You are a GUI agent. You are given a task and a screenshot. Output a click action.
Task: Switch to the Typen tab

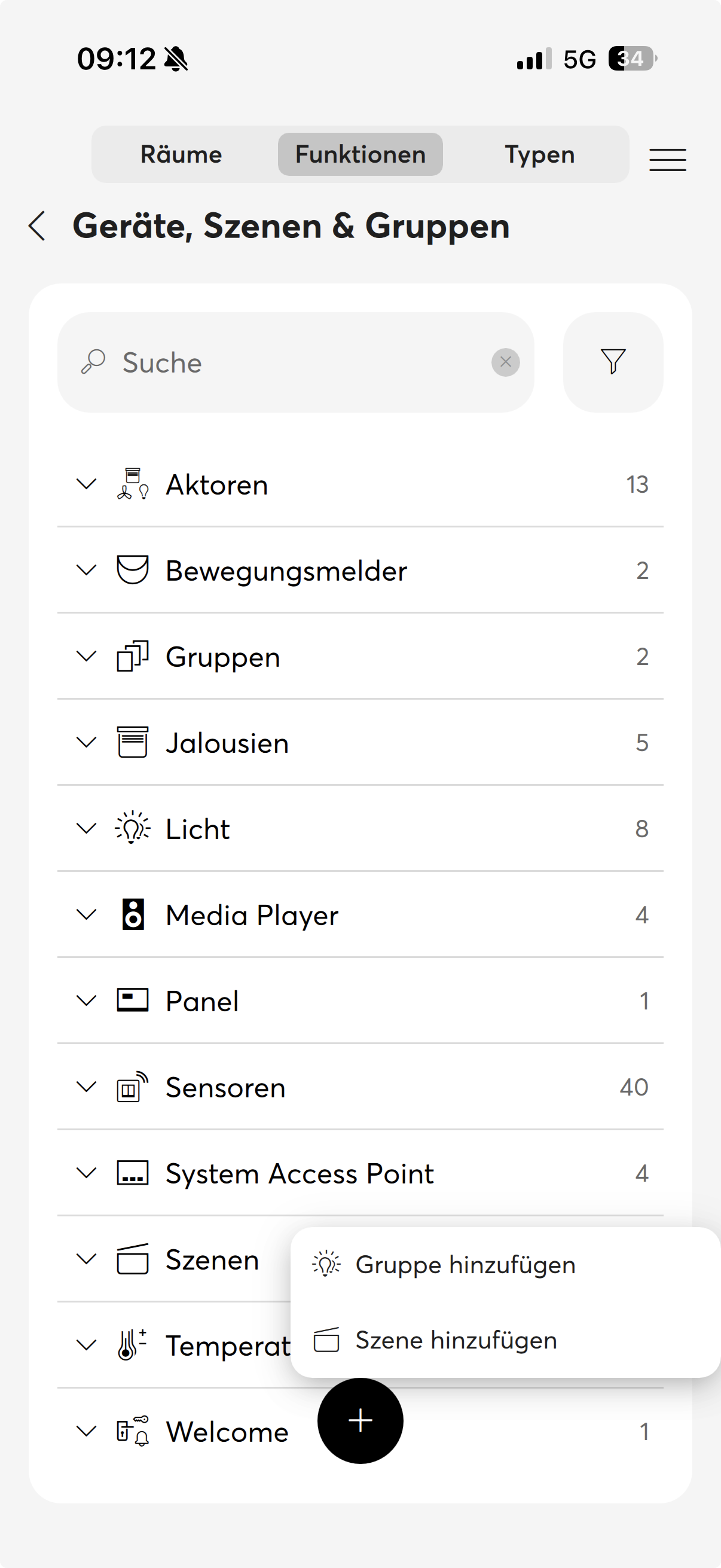[540, 155]
